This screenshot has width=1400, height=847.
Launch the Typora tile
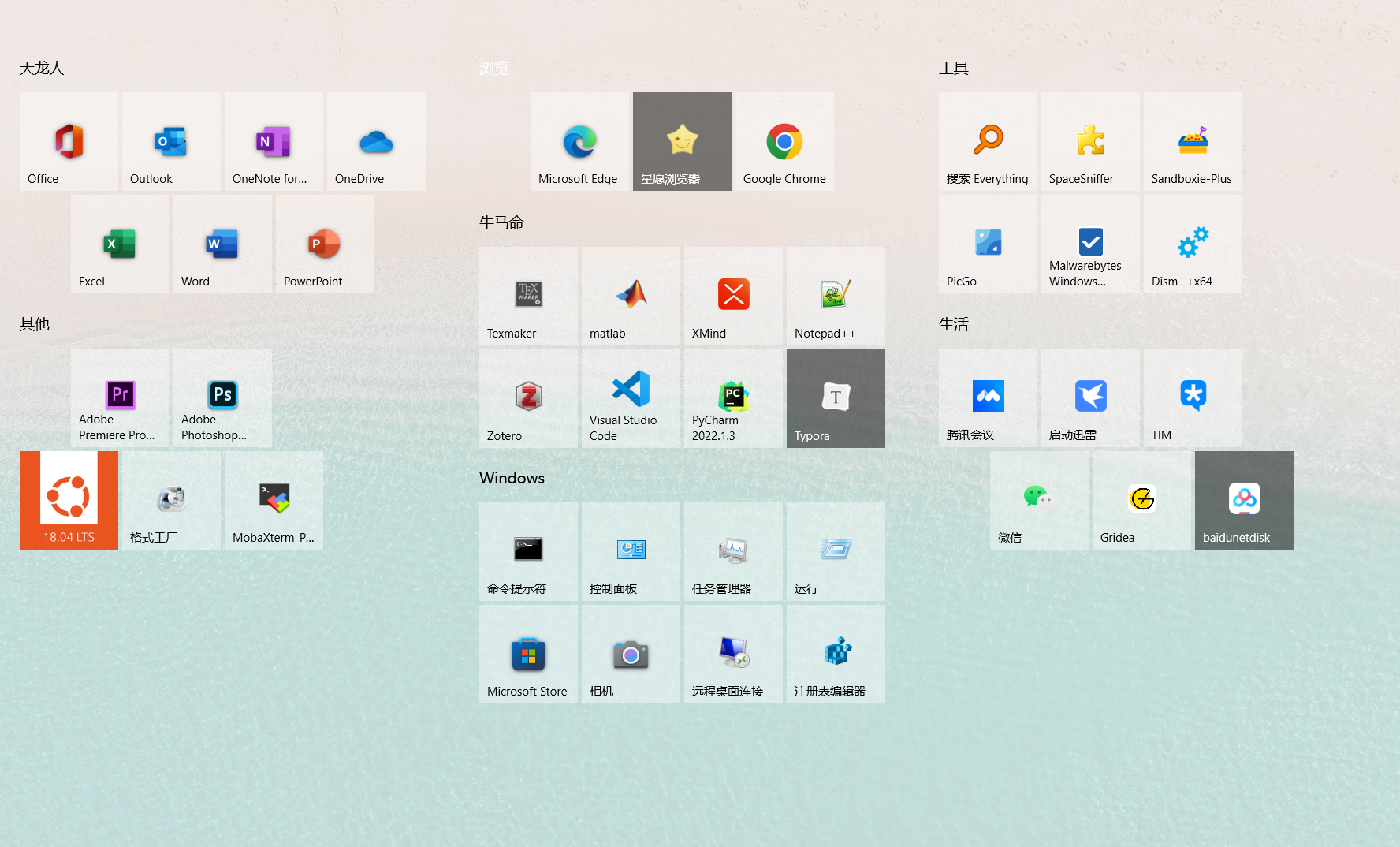(836, 398)
